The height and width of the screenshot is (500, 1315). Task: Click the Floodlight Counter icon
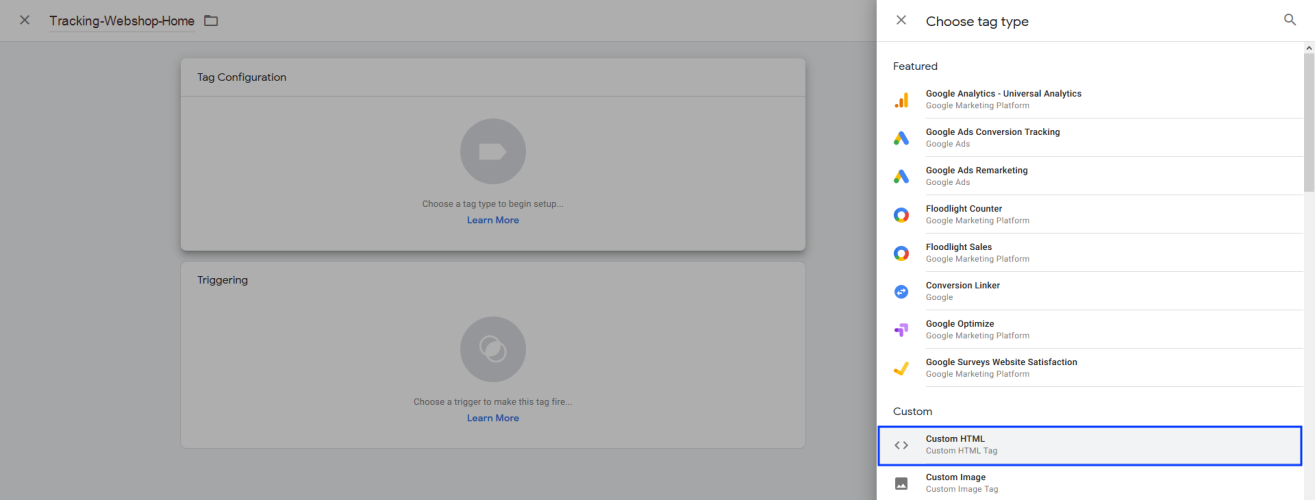901,215
